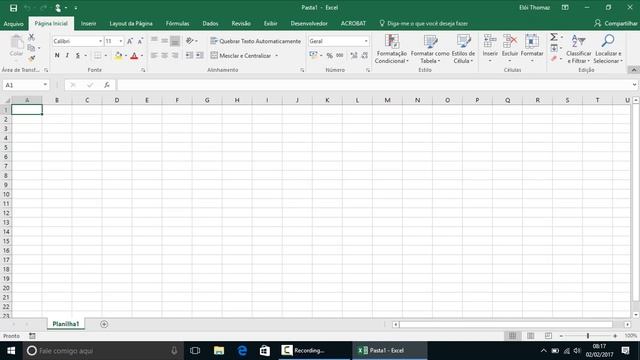This screenshot has height=360, width=640.
Task: Open Classificar e Filtrar menu
Action: (578, 49)
